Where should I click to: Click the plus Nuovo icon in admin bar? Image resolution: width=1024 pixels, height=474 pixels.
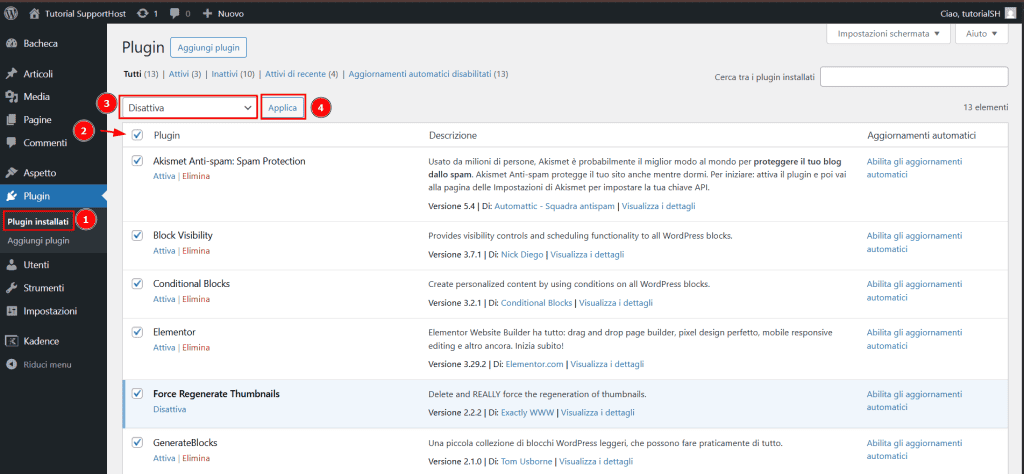point(208,13)
